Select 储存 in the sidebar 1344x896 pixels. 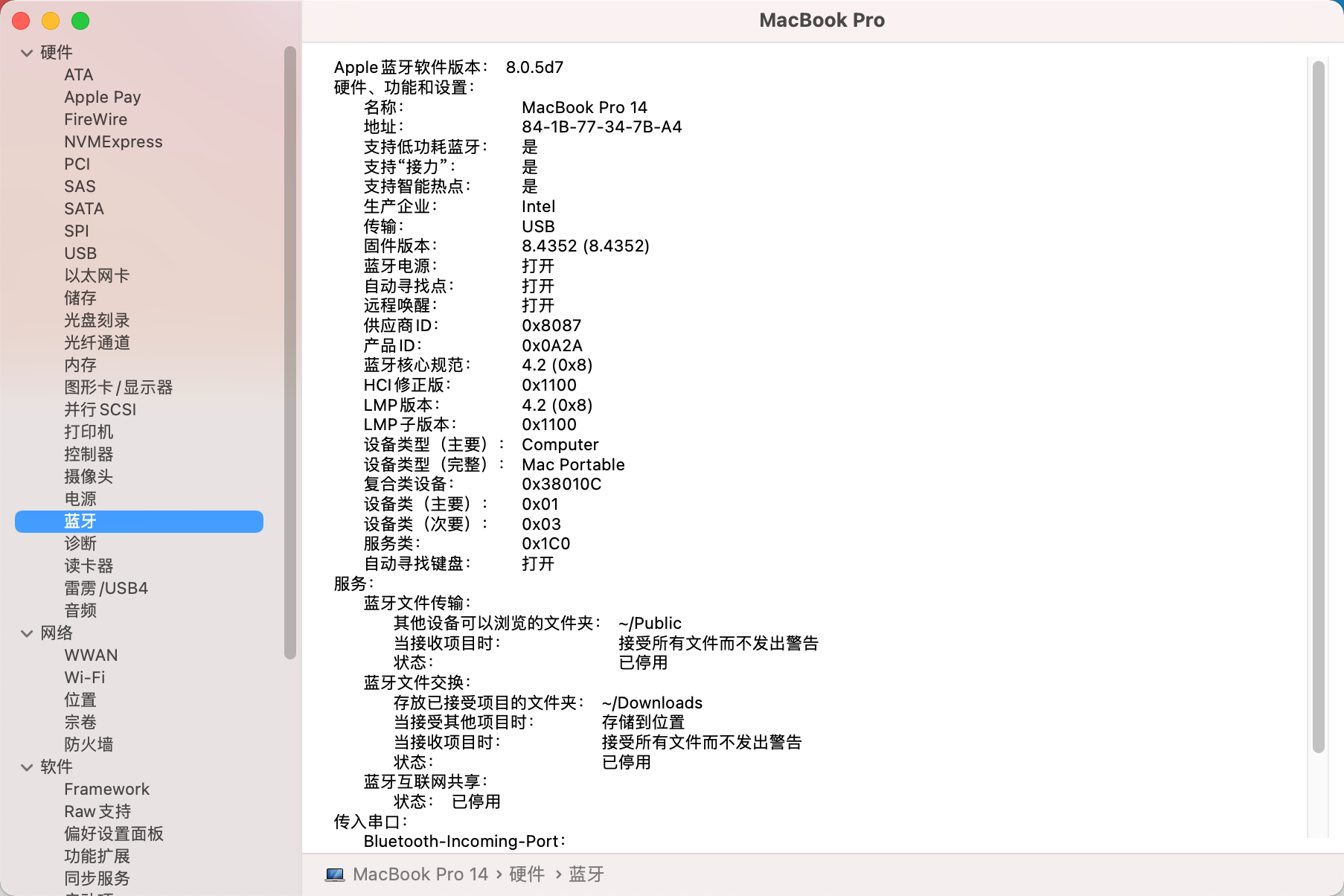click(x=80, y=298)
